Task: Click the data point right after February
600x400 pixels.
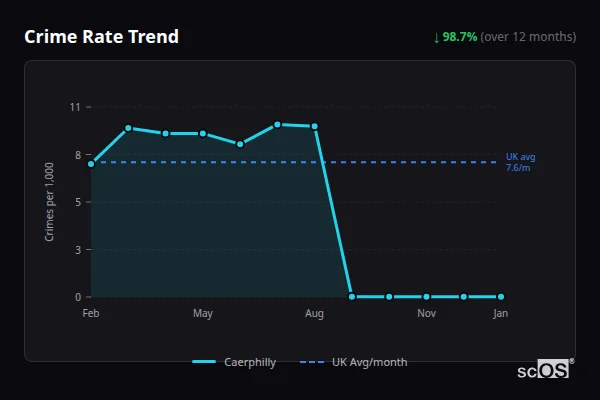Action: pyautogui.click(x=128, y=128)
